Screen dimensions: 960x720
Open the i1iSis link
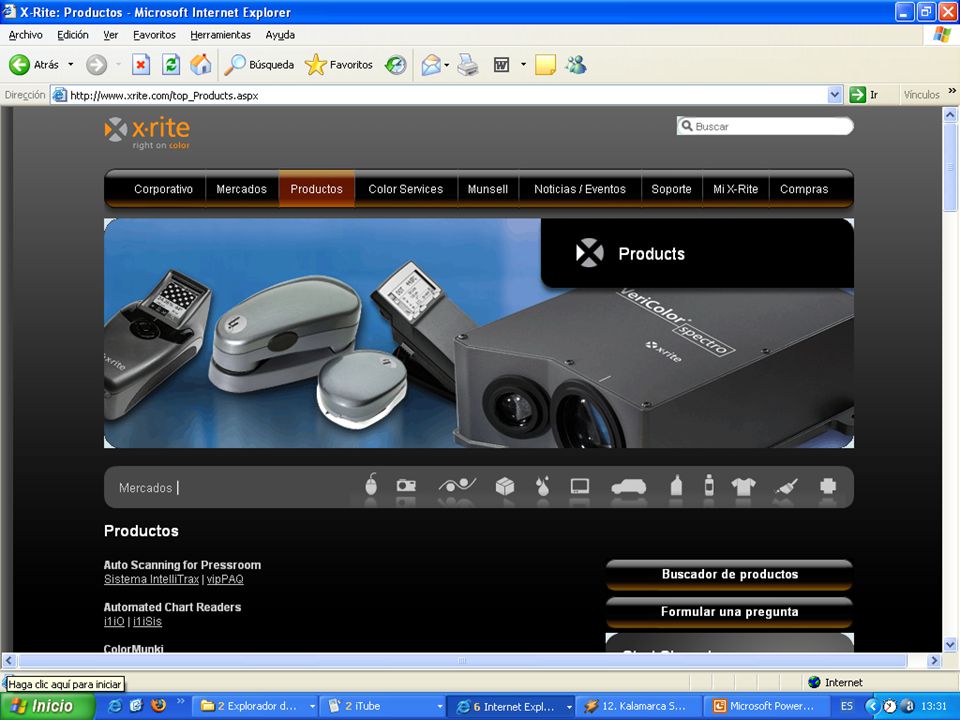pyautogui.click(x=147, y=621)
